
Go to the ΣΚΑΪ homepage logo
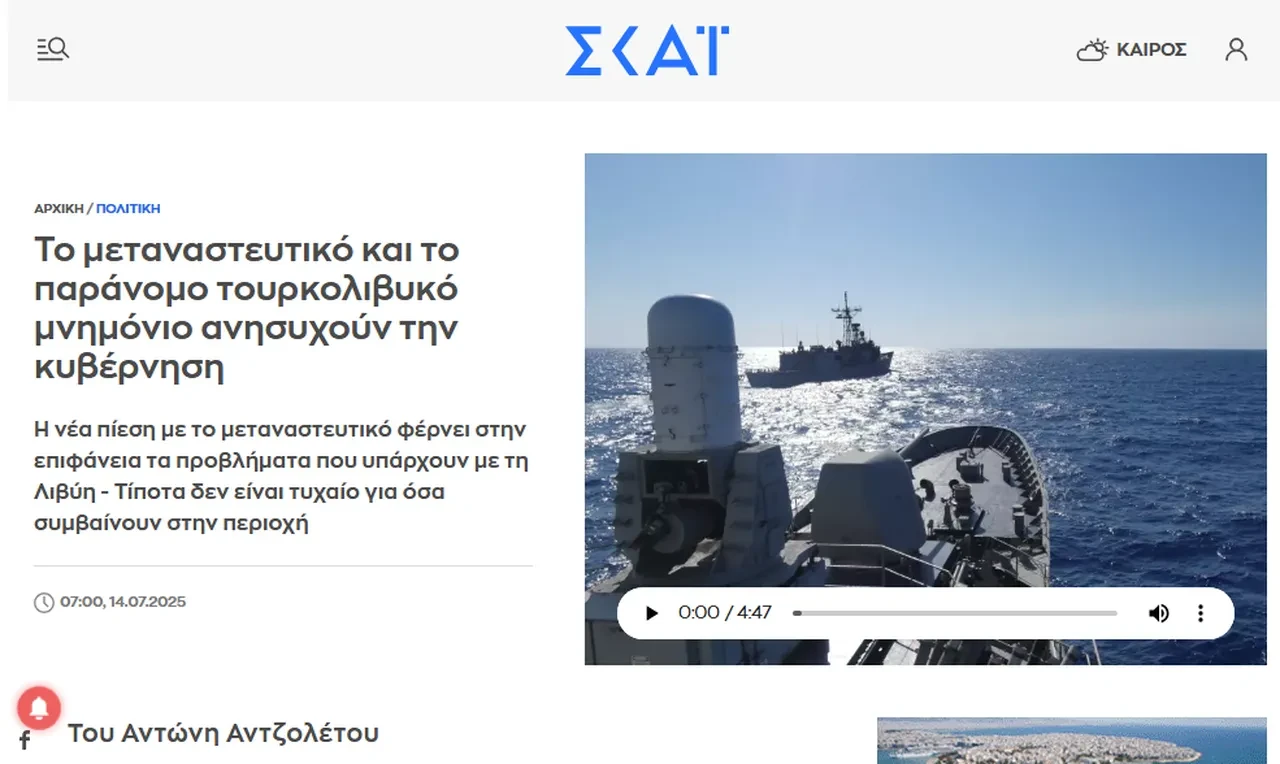[x=647, y=51]
